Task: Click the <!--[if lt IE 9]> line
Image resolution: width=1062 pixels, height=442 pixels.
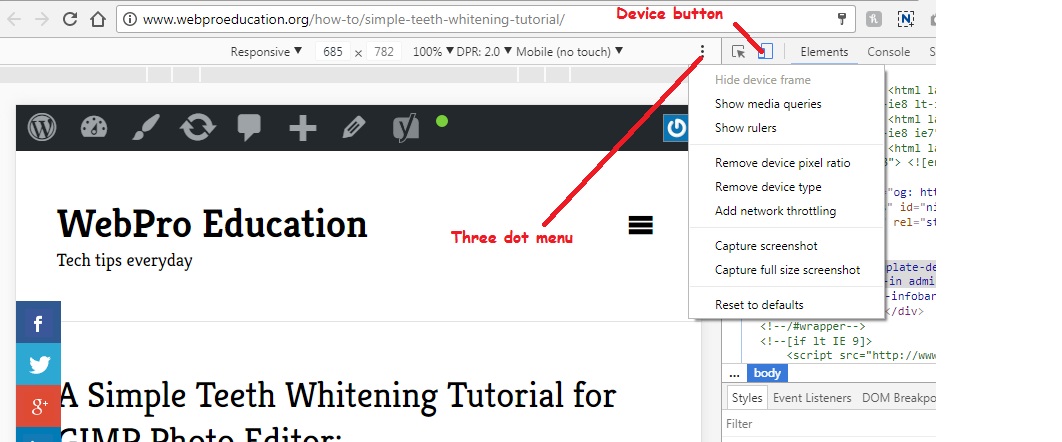Action: pos(815,340)
